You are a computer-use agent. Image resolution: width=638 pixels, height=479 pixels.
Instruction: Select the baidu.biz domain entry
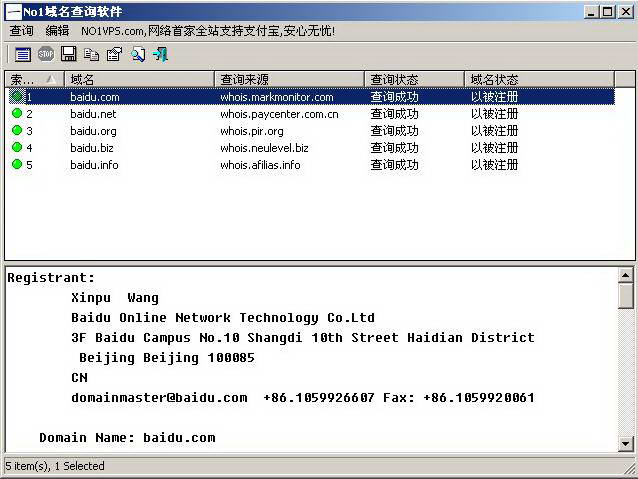tap(92, 148)
